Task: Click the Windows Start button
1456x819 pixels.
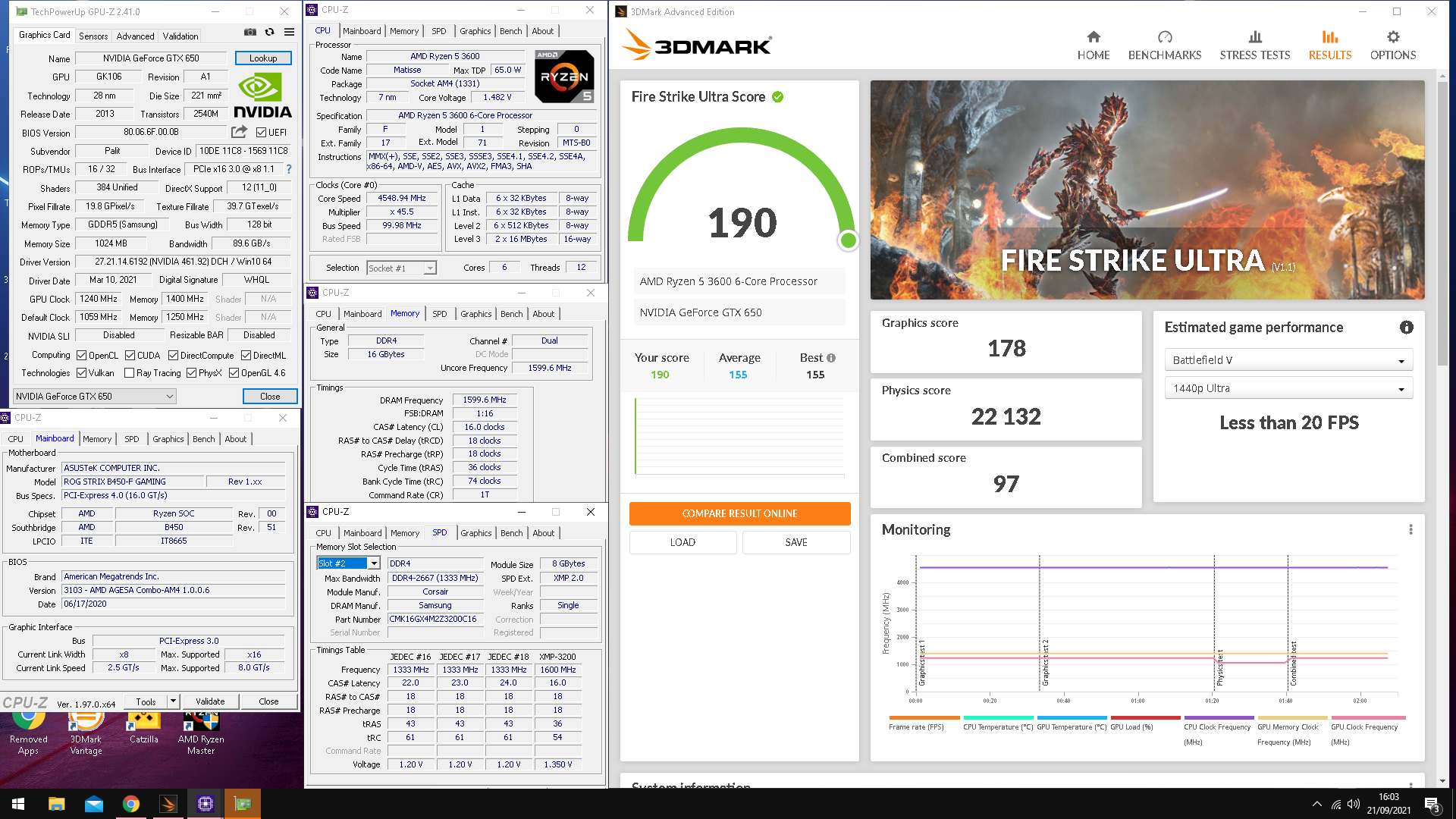Action: point(18,804)
